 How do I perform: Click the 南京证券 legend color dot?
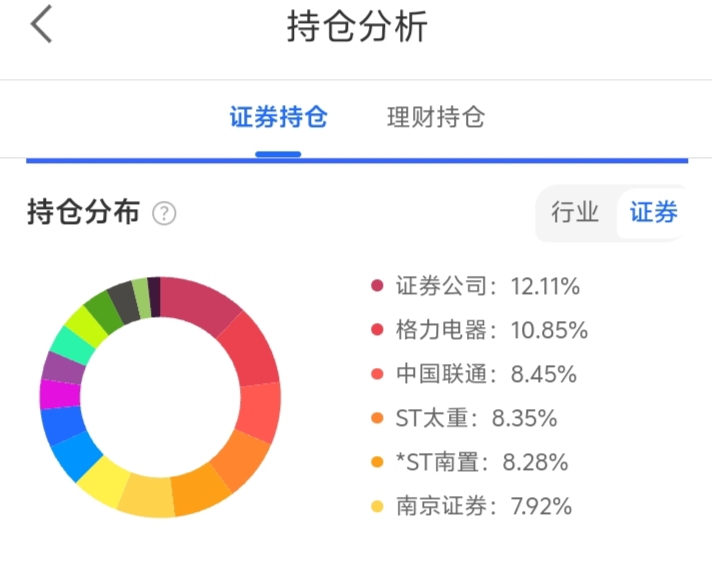pyautogui.click(x=377, y=506)
